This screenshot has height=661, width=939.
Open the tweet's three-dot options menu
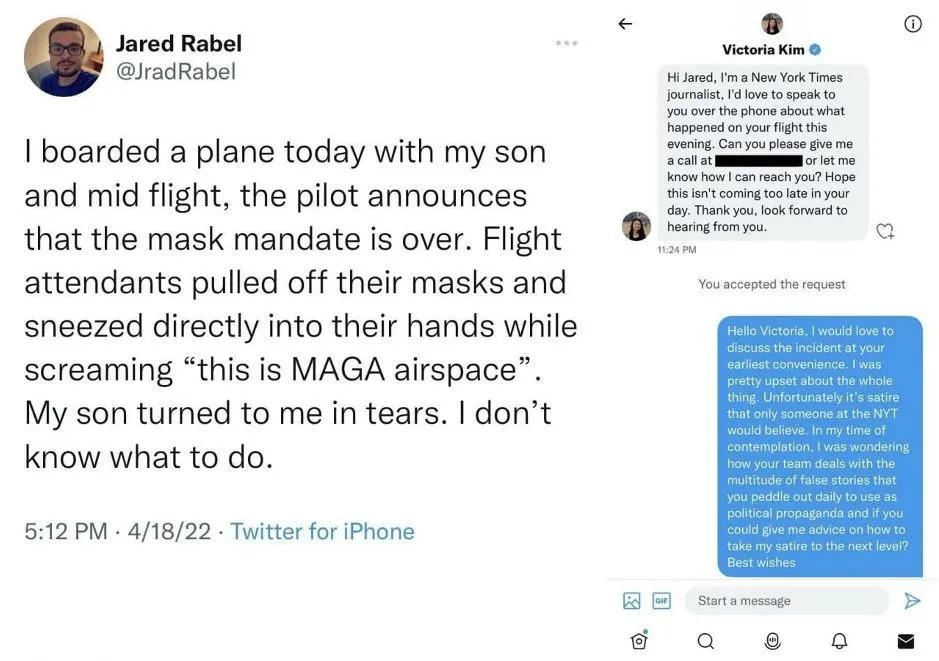pyautogui.click(x=566, y=43)
